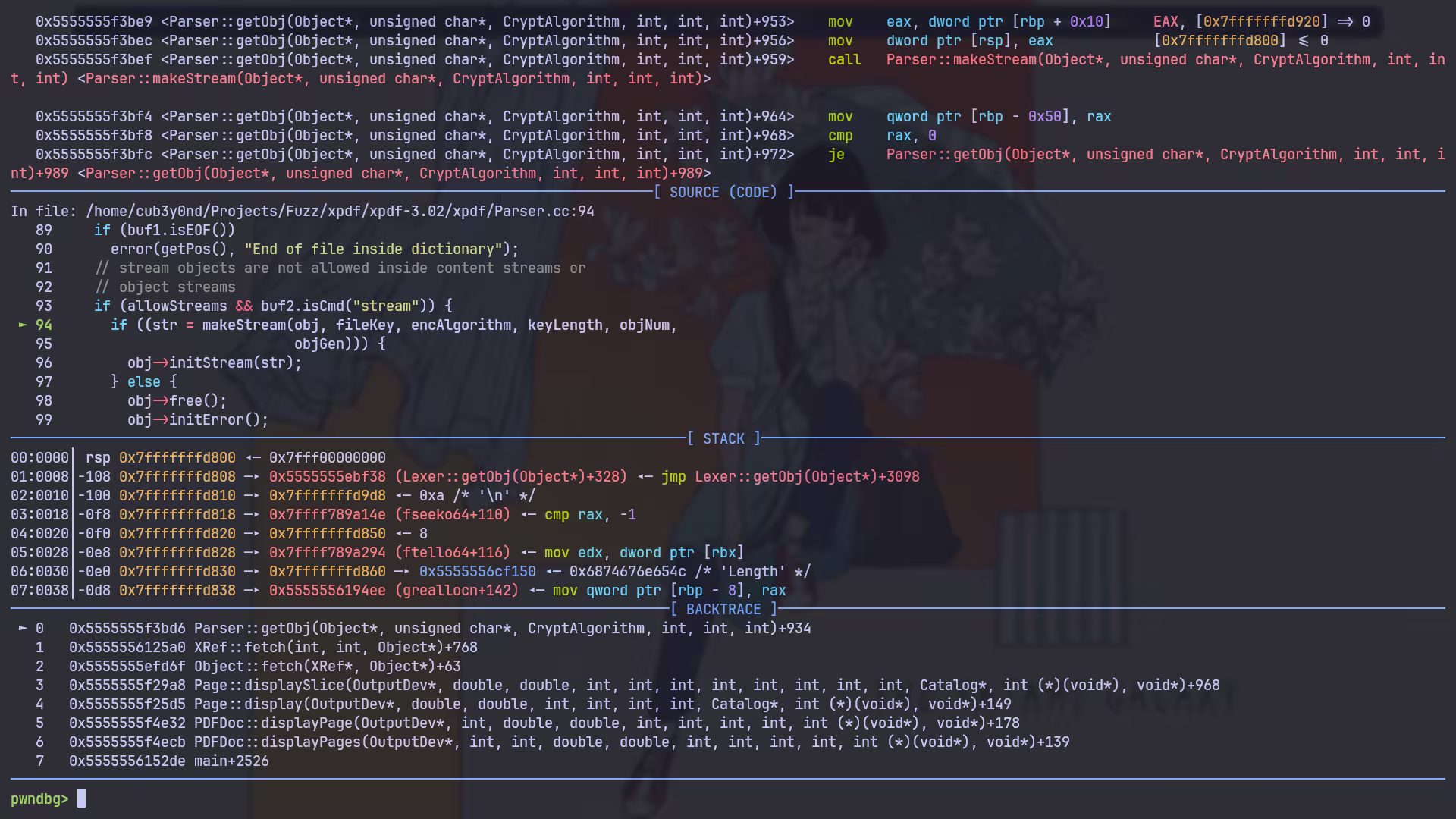This screenshot has height=819, width=1456.
Task: Click backtrace frame XRef::fetch
Action: click(335, 647)
